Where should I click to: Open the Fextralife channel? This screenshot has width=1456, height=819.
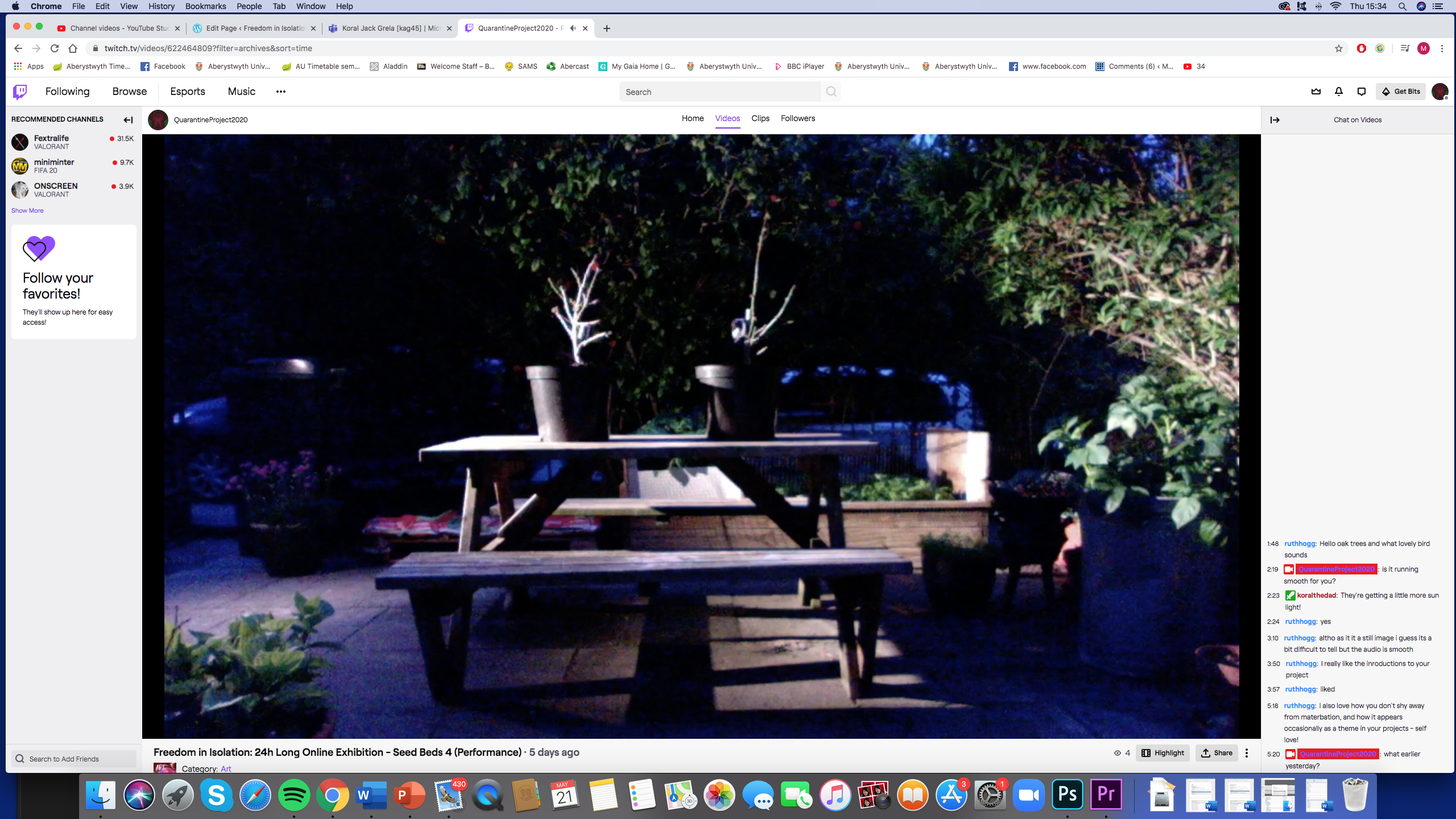(x=73, y=142)
